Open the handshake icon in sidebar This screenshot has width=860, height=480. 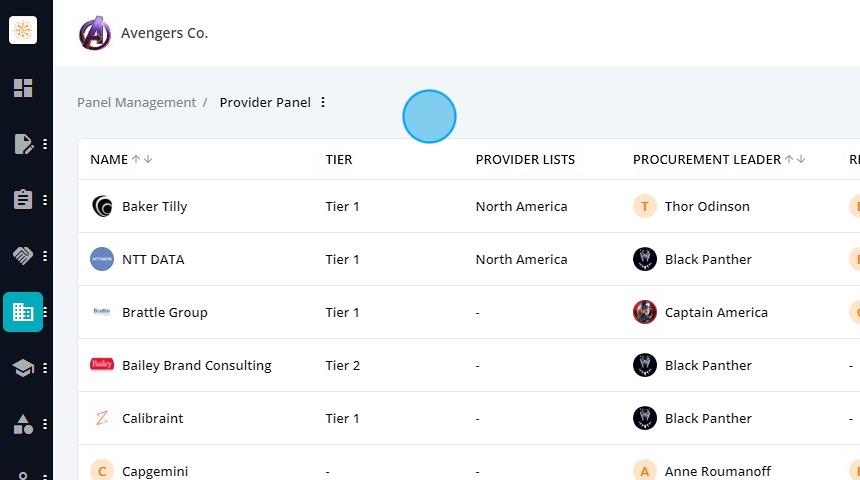(23, 256)
